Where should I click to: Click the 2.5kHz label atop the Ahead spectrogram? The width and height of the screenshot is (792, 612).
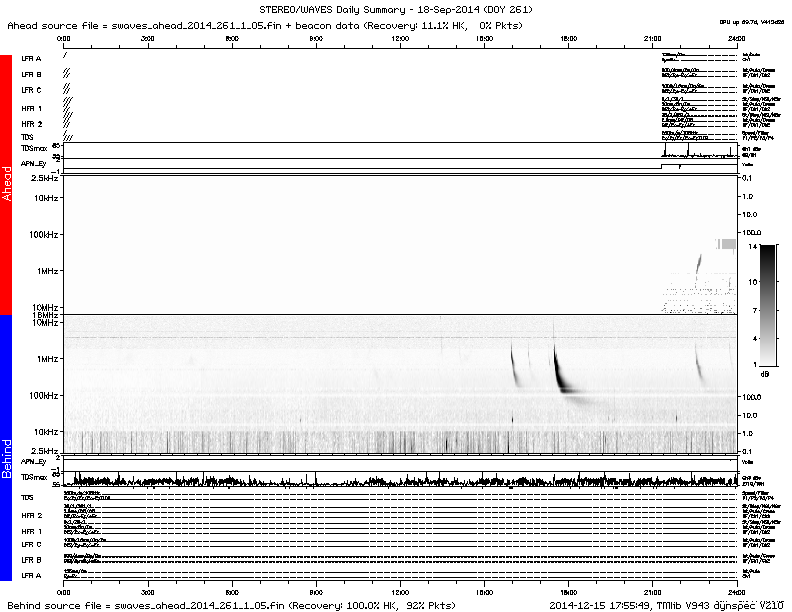click(44, 178)
